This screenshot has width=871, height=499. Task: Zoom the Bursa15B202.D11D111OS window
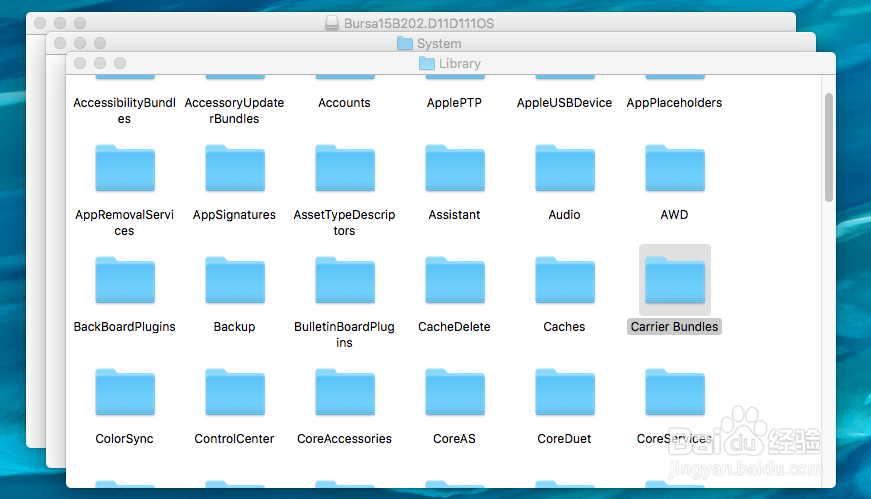tap(80, 23)
